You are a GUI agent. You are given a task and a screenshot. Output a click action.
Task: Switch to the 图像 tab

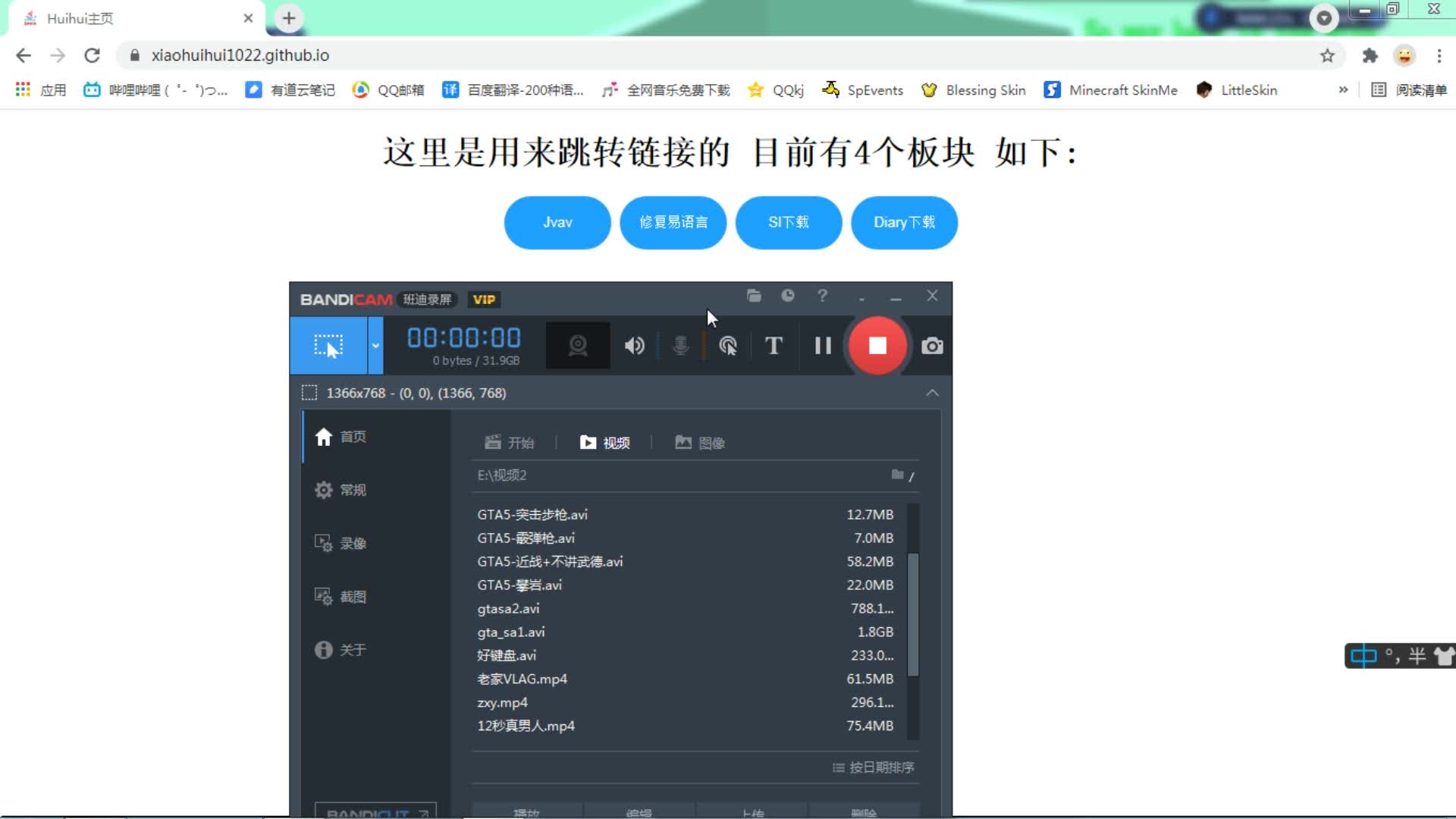700,442
